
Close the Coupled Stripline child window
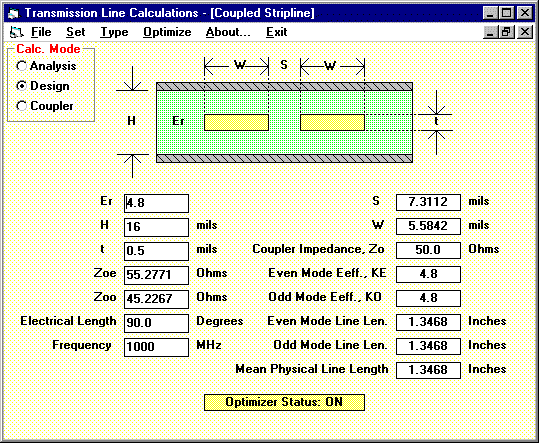(525, 32)
